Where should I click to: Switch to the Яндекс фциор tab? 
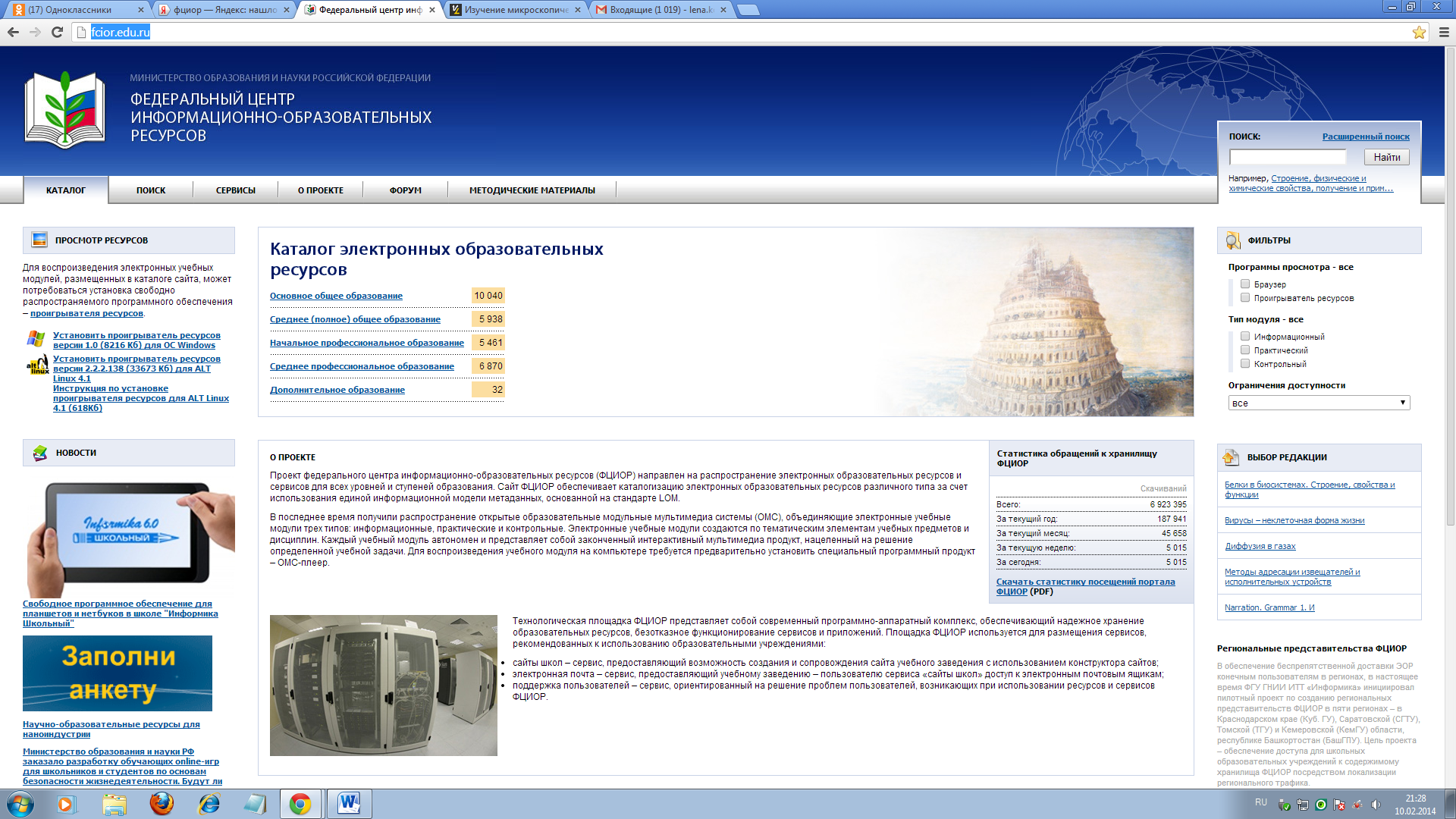pyautogui.click(x=224, y=10)
